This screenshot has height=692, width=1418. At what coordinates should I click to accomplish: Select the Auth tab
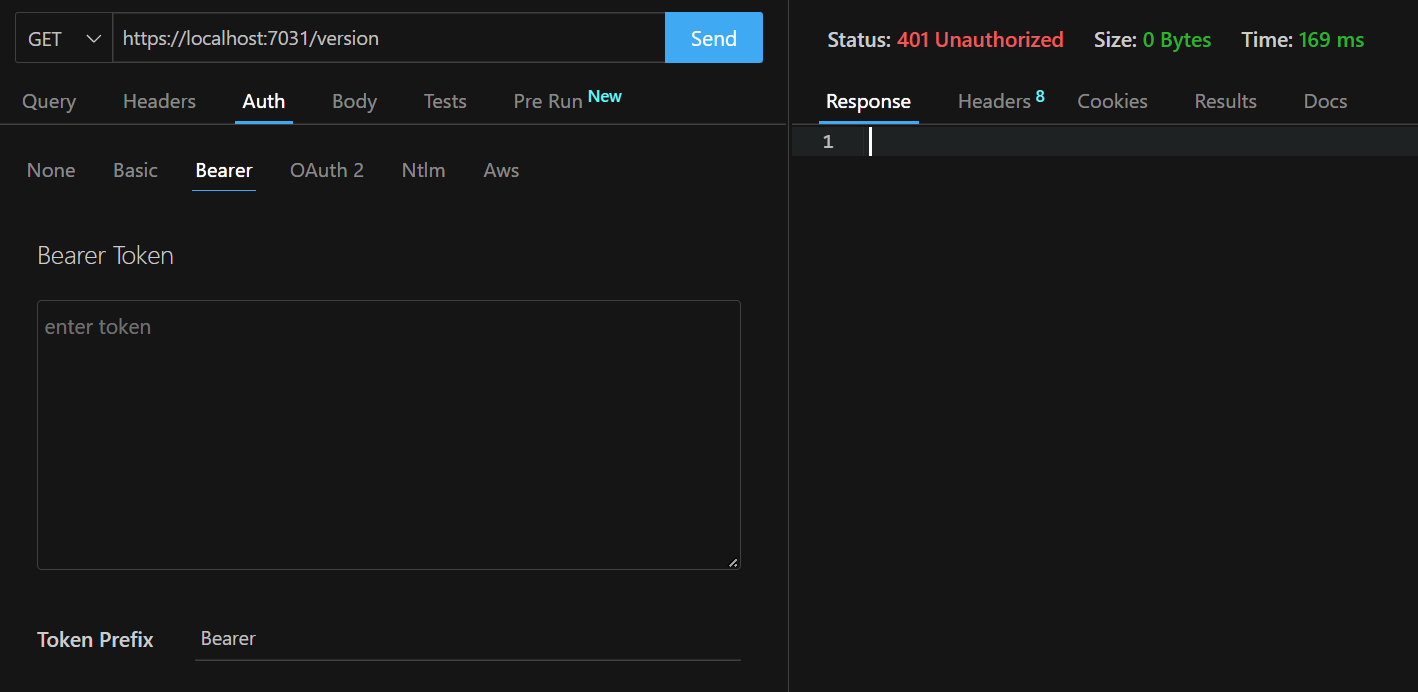pos(264,101)
